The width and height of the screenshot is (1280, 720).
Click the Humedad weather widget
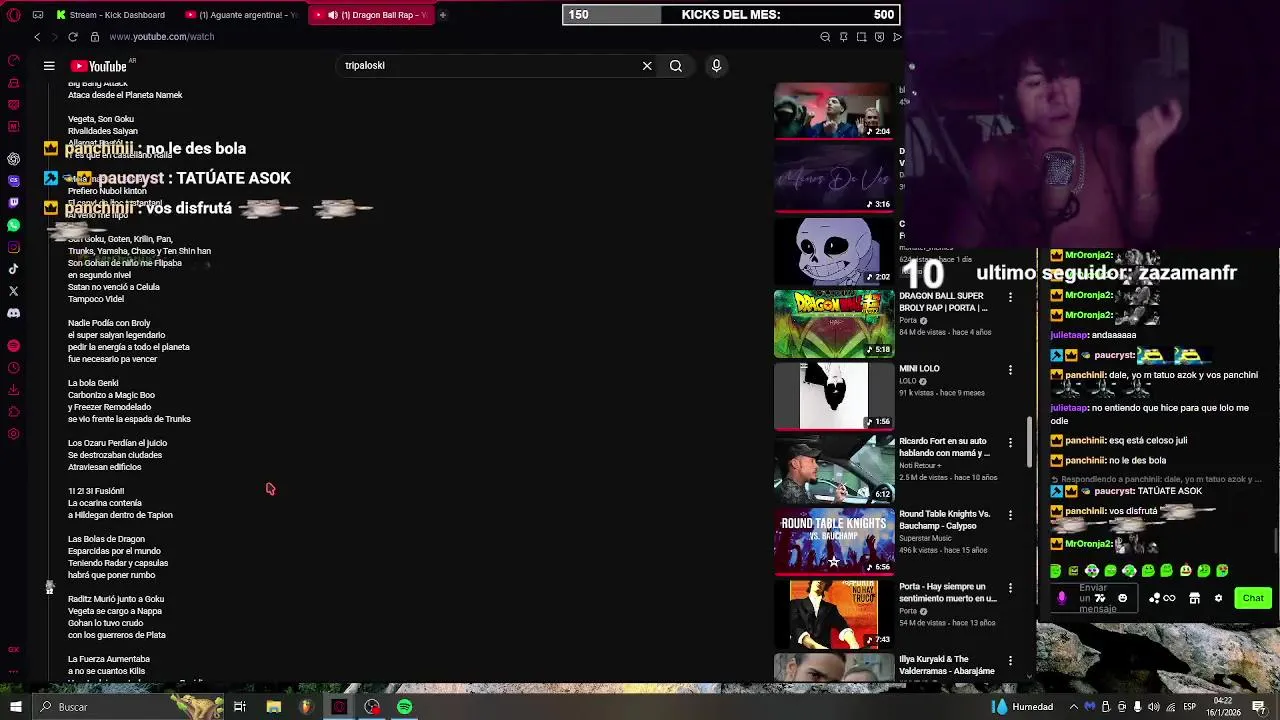[x=1022, y=707]
